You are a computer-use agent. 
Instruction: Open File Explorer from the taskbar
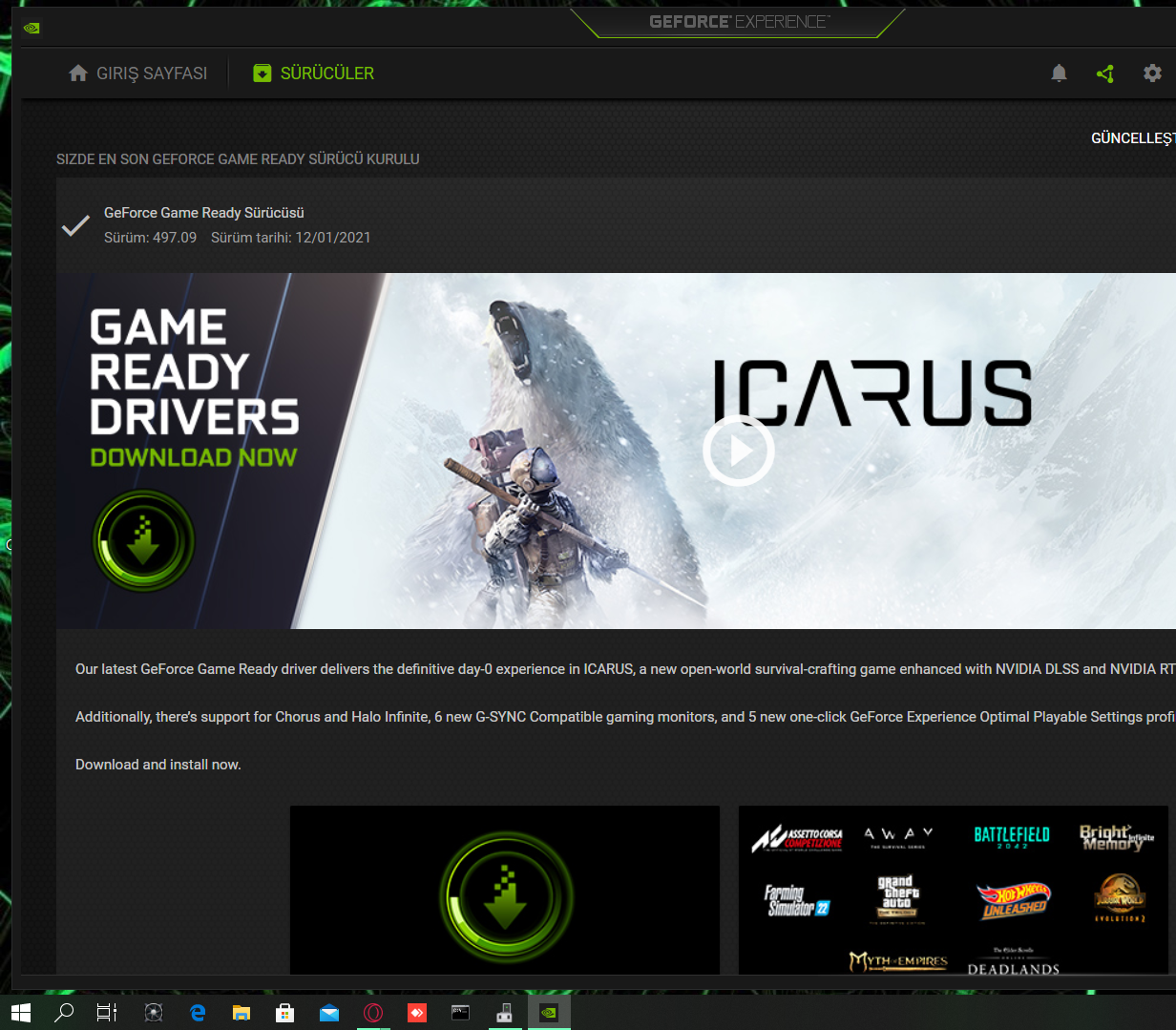pyautogui.click(x=241, y=1013)
